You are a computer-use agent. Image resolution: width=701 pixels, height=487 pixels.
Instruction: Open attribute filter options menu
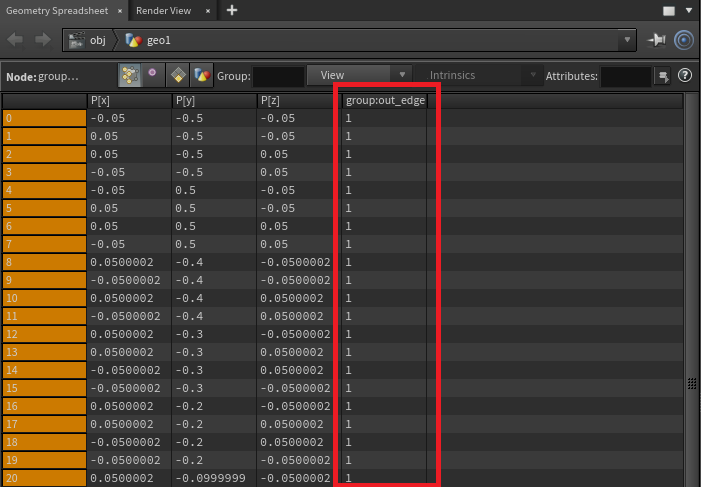pos(663,76)
